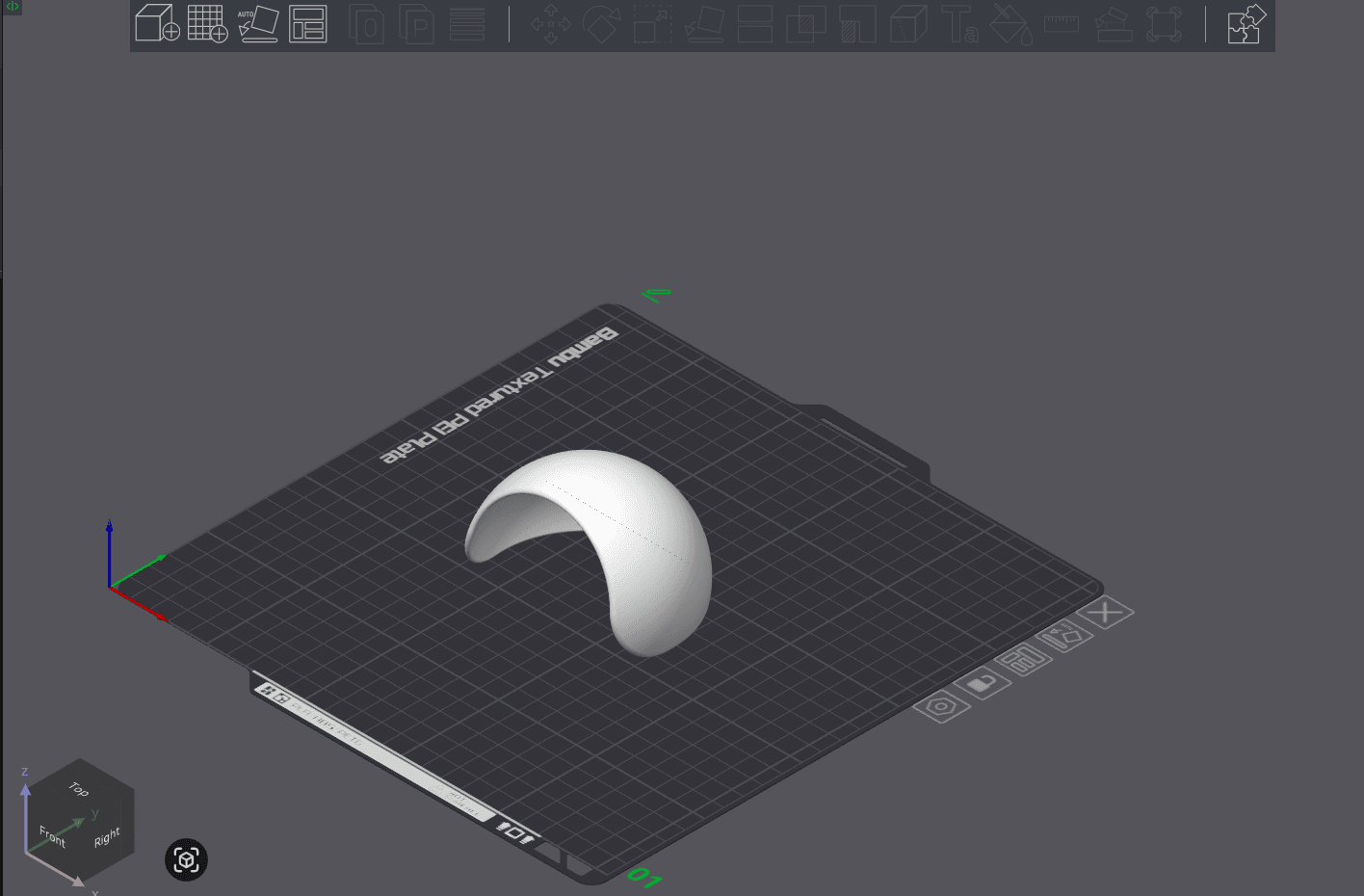
Task: Open the Text shape tool
Action: (959, 24)
